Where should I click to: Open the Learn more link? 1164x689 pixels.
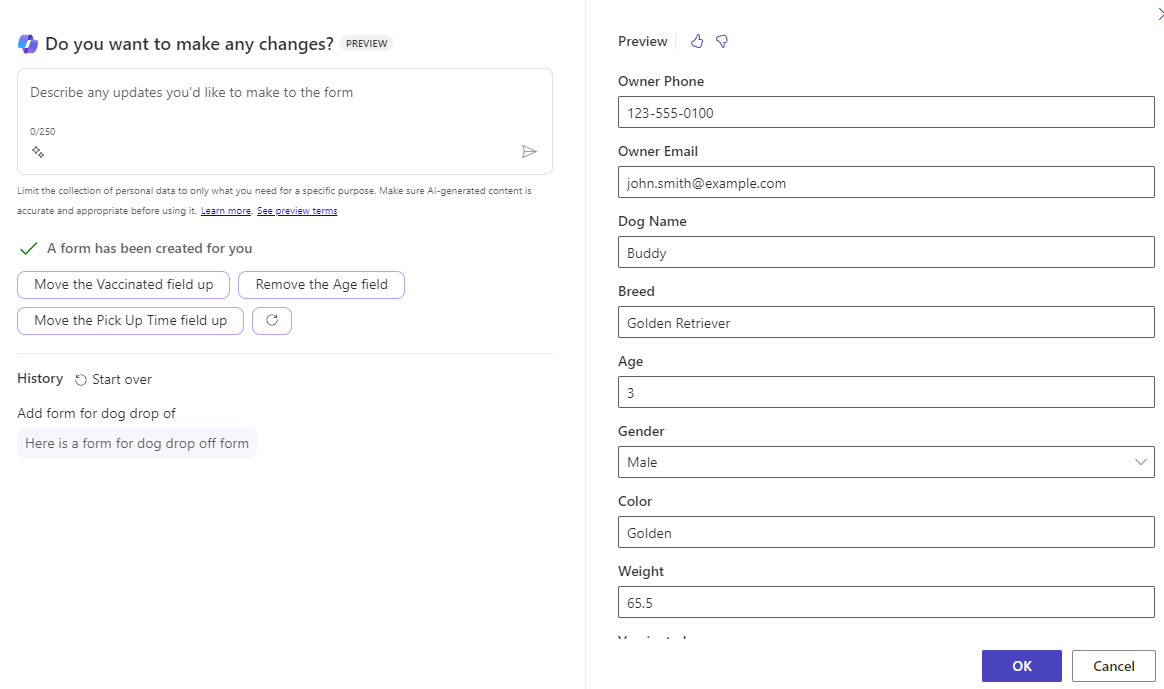pos(226,211)
